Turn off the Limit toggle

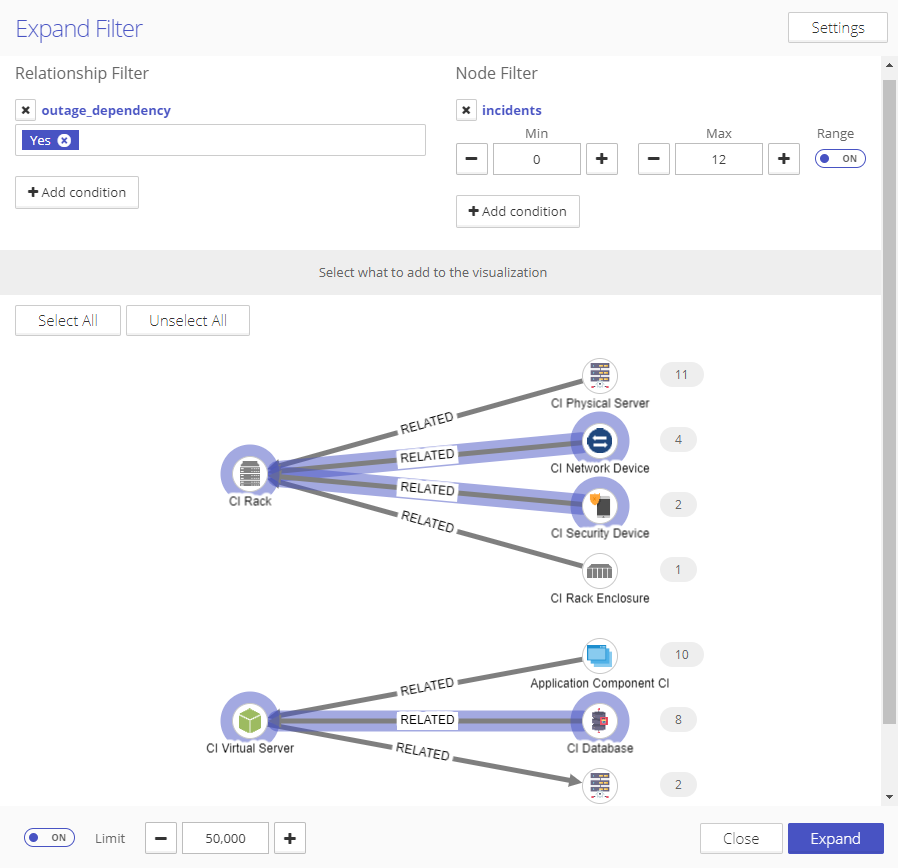point(49,838)
